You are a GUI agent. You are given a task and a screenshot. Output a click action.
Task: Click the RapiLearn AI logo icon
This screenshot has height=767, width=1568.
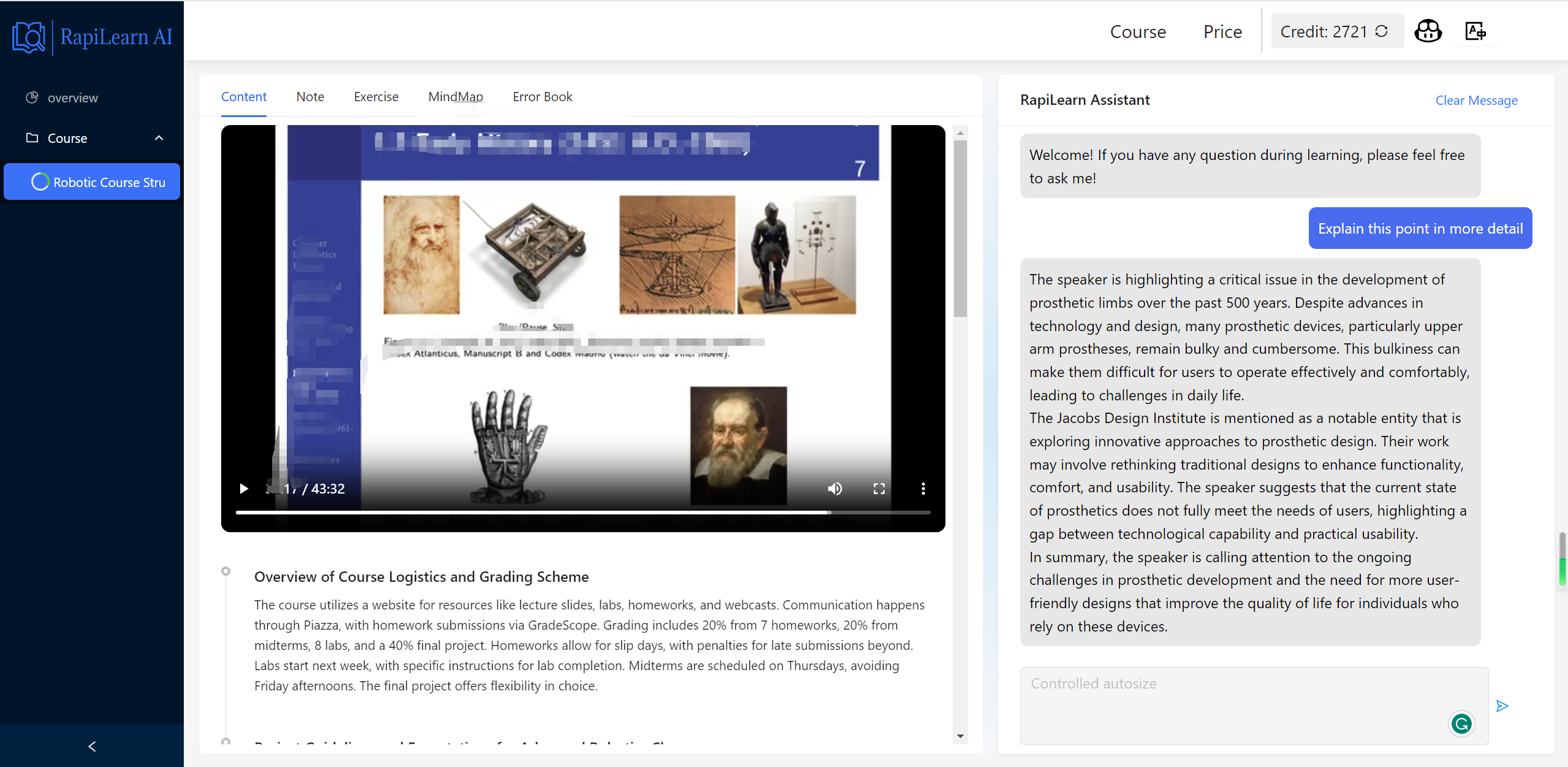point(29,37)
